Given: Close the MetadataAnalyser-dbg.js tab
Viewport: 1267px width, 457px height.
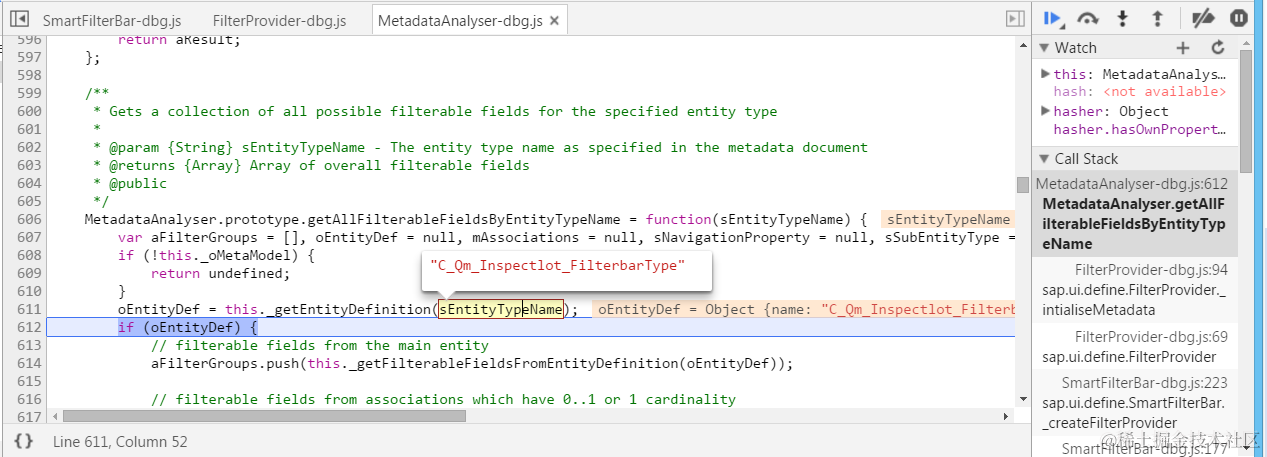Looking at the screenshot, I should pyautogui.click(x=555, y=20).
